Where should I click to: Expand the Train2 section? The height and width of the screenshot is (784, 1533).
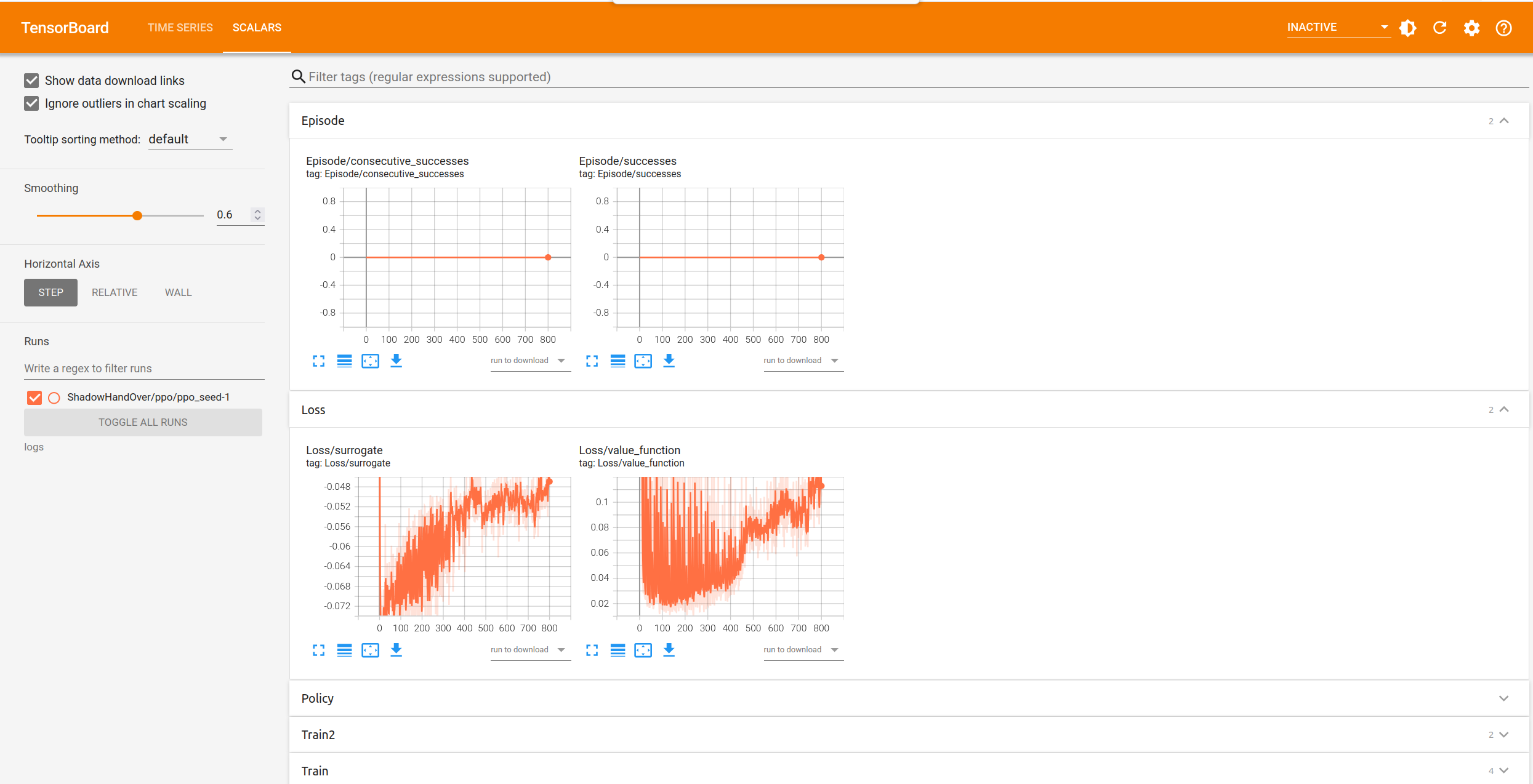click(x=1504, y=735)
